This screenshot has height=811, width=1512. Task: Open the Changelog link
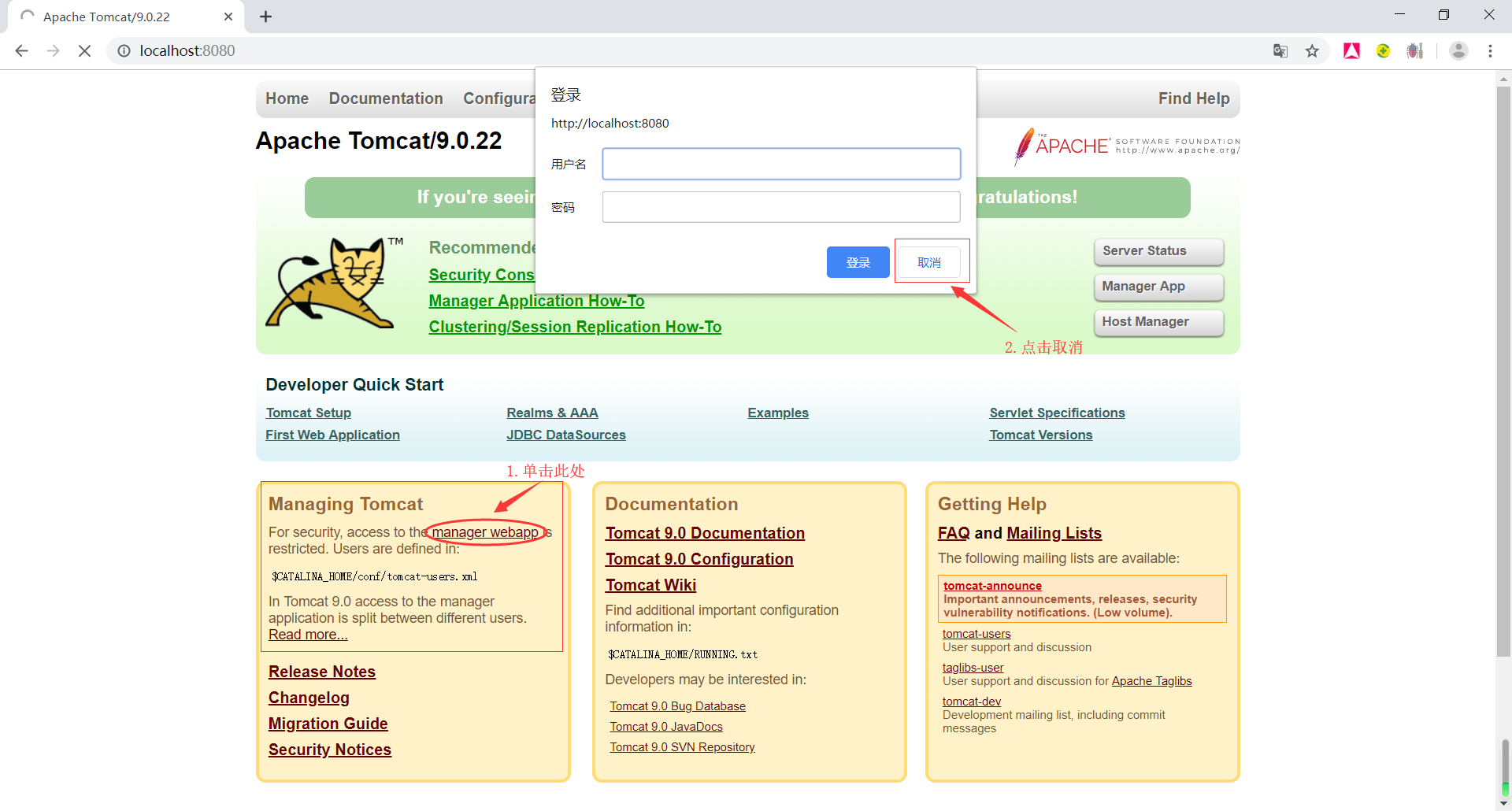309,698
